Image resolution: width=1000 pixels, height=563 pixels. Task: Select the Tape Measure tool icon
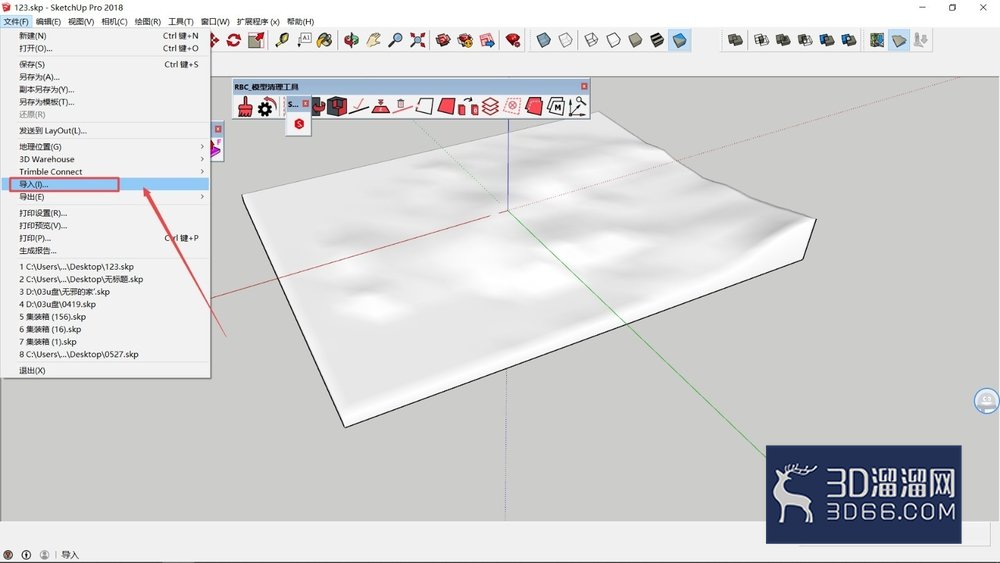282,40
